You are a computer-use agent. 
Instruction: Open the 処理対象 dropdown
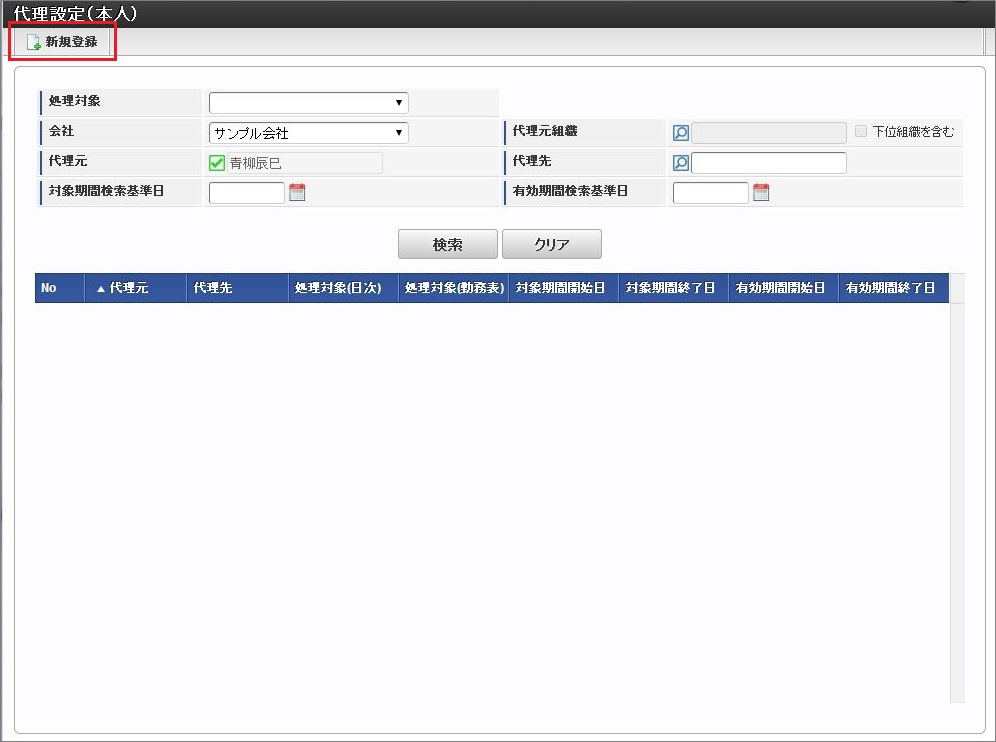309,103
